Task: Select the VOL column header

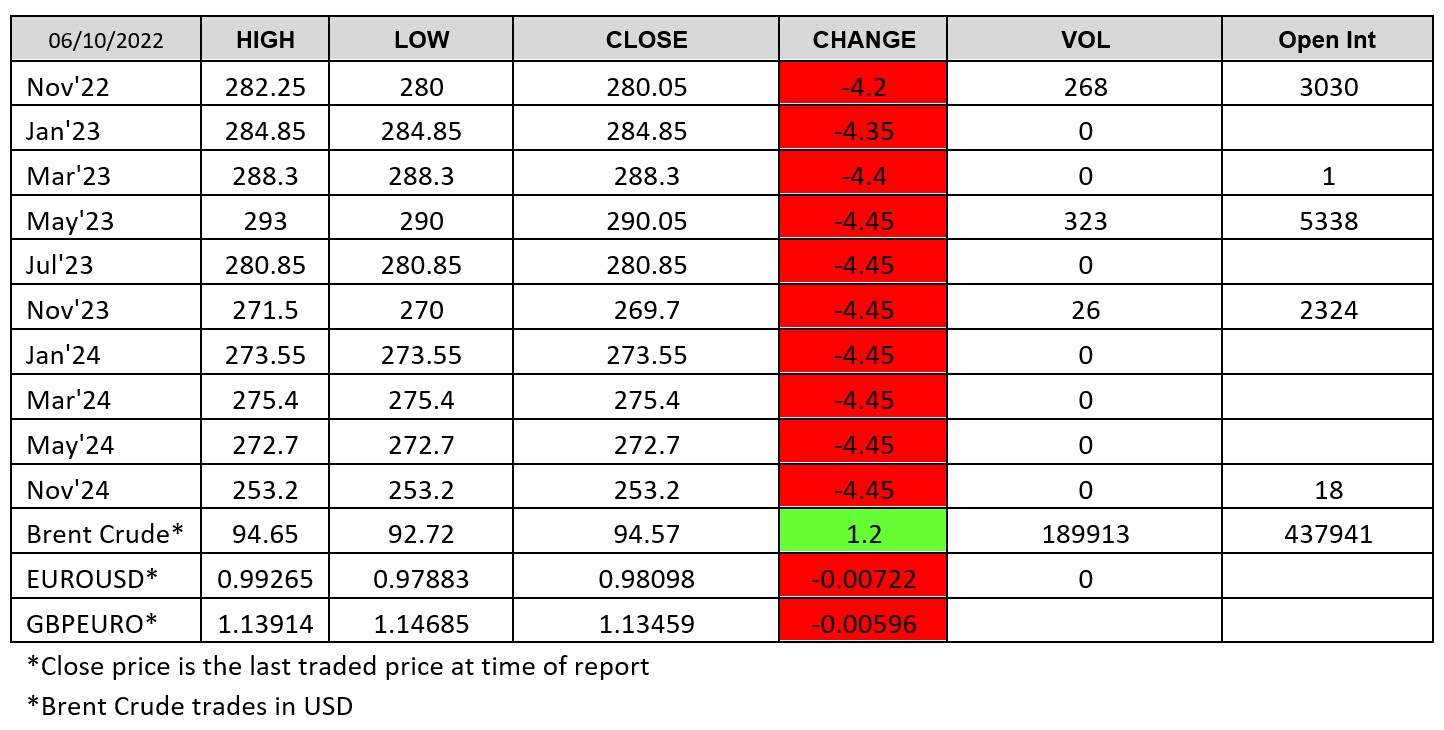Action: 1085,40
